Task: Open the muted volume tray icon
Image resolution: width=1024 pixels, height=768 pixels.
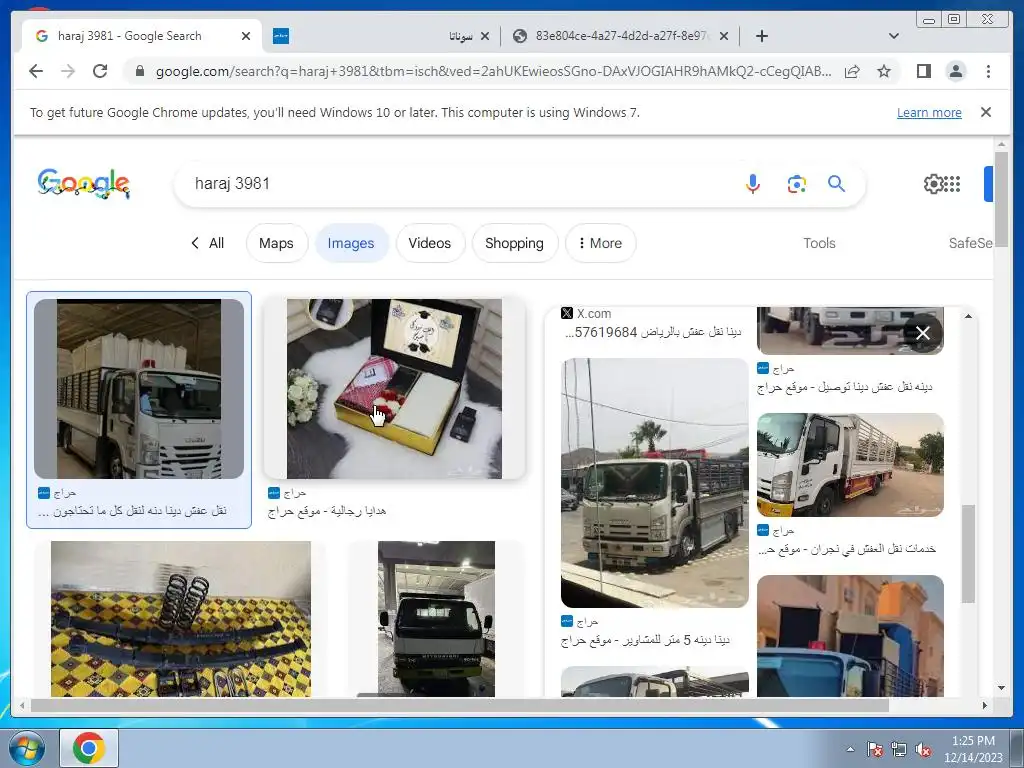Action: tap(923, 749)
